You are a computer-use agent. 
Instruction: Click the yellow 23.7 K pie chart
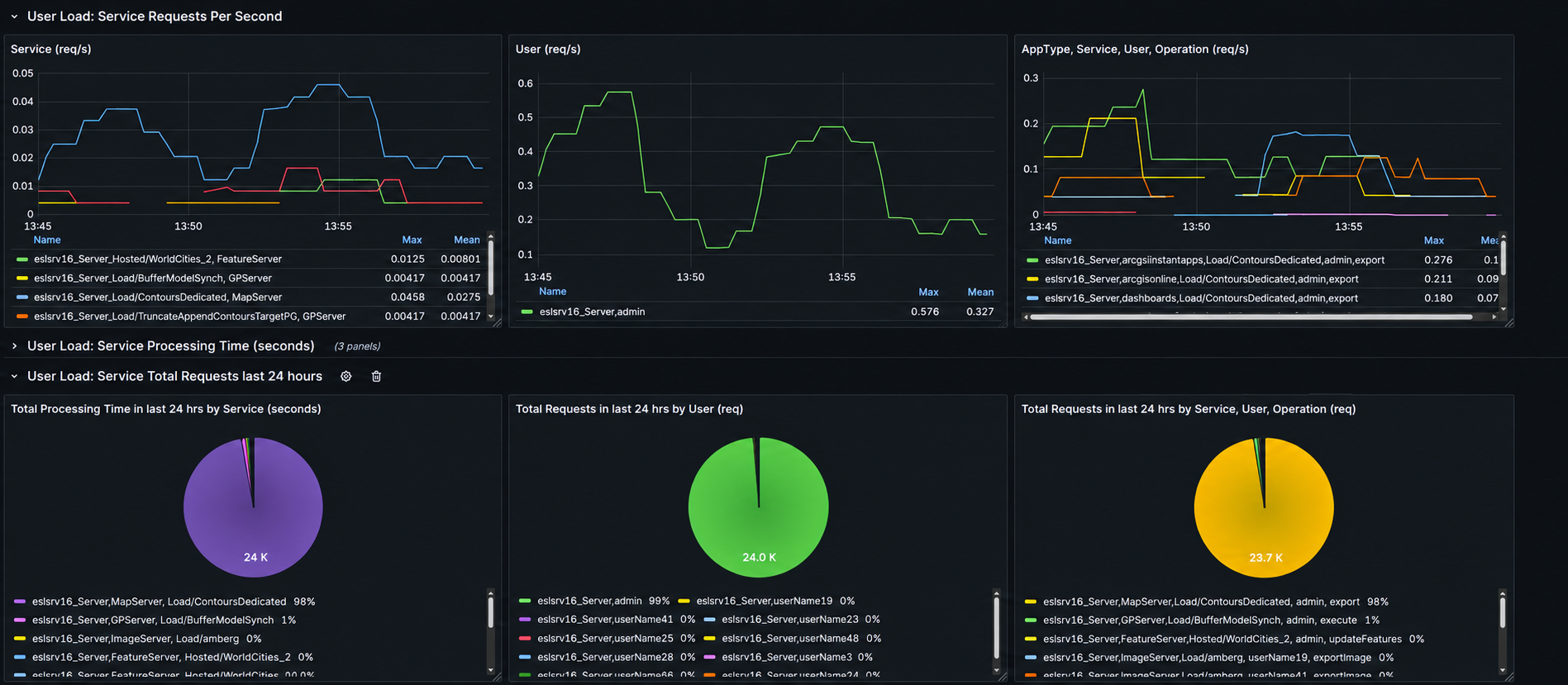click(1265, 507)
